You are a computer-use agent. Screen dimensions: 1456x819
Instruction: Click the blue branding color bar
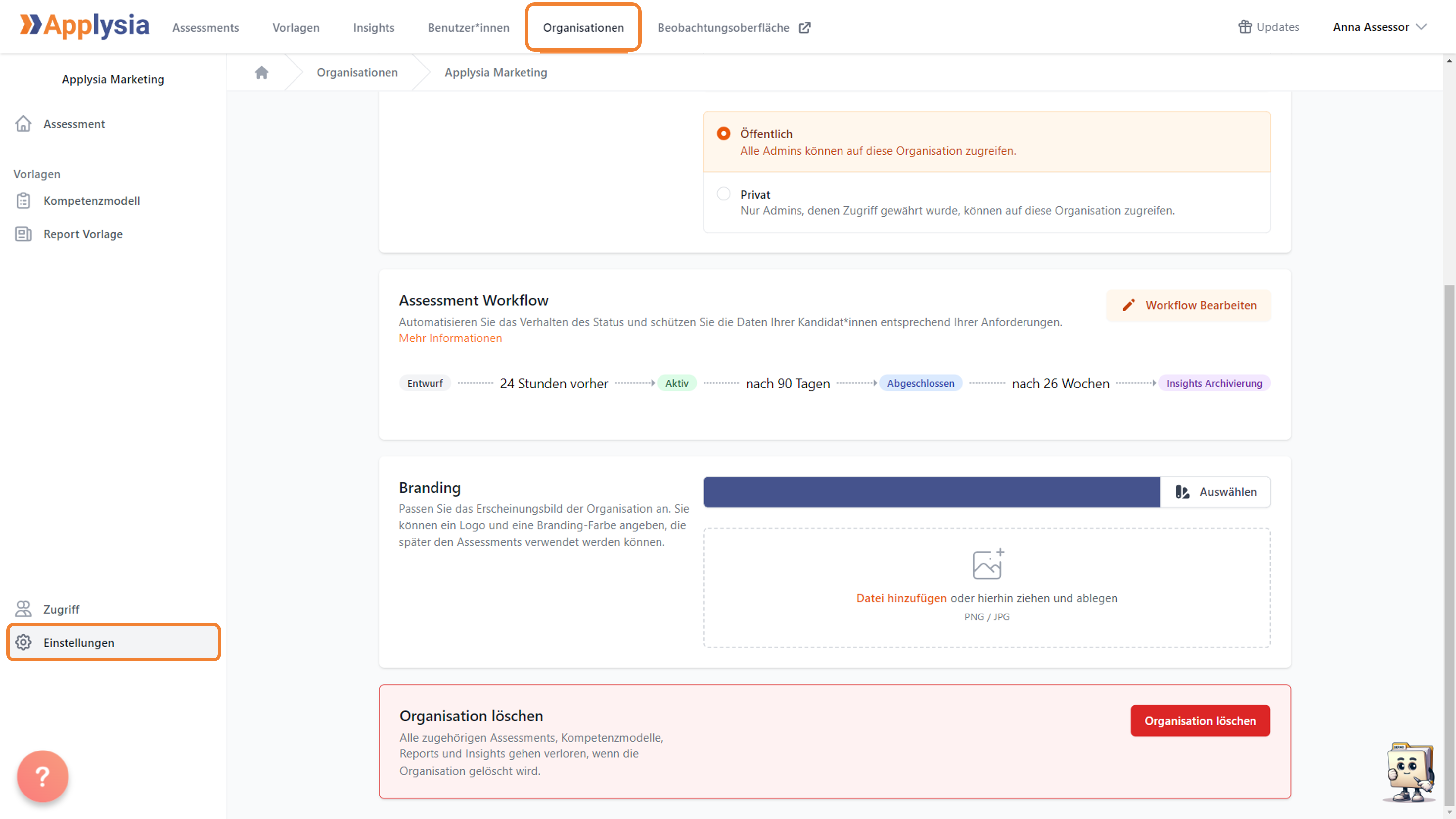[932, 492]
